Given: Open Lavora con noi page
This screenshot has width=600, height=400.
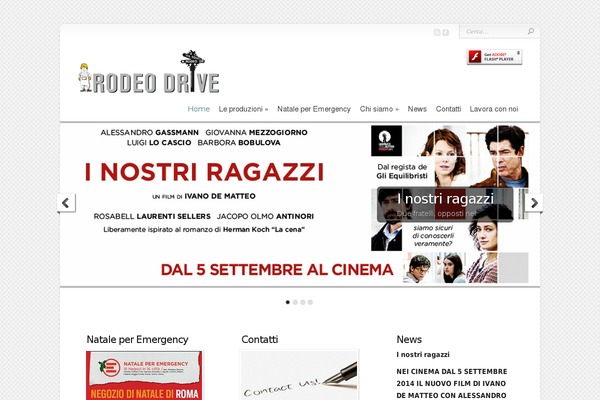Looking at the screenshot, I should pyautogui.click(x=494, y=109).
